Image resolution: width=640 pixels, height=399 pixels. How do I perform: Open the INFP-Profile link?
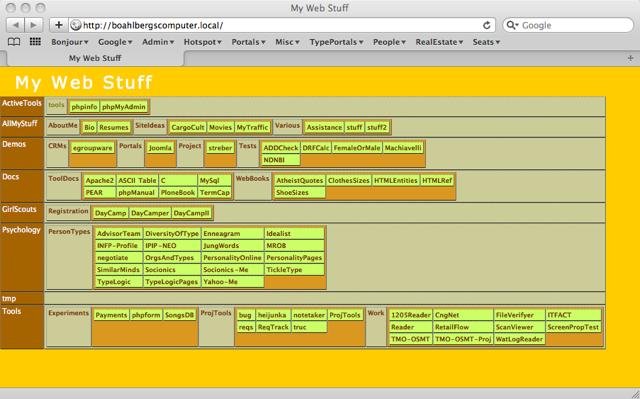coord(119,246)
